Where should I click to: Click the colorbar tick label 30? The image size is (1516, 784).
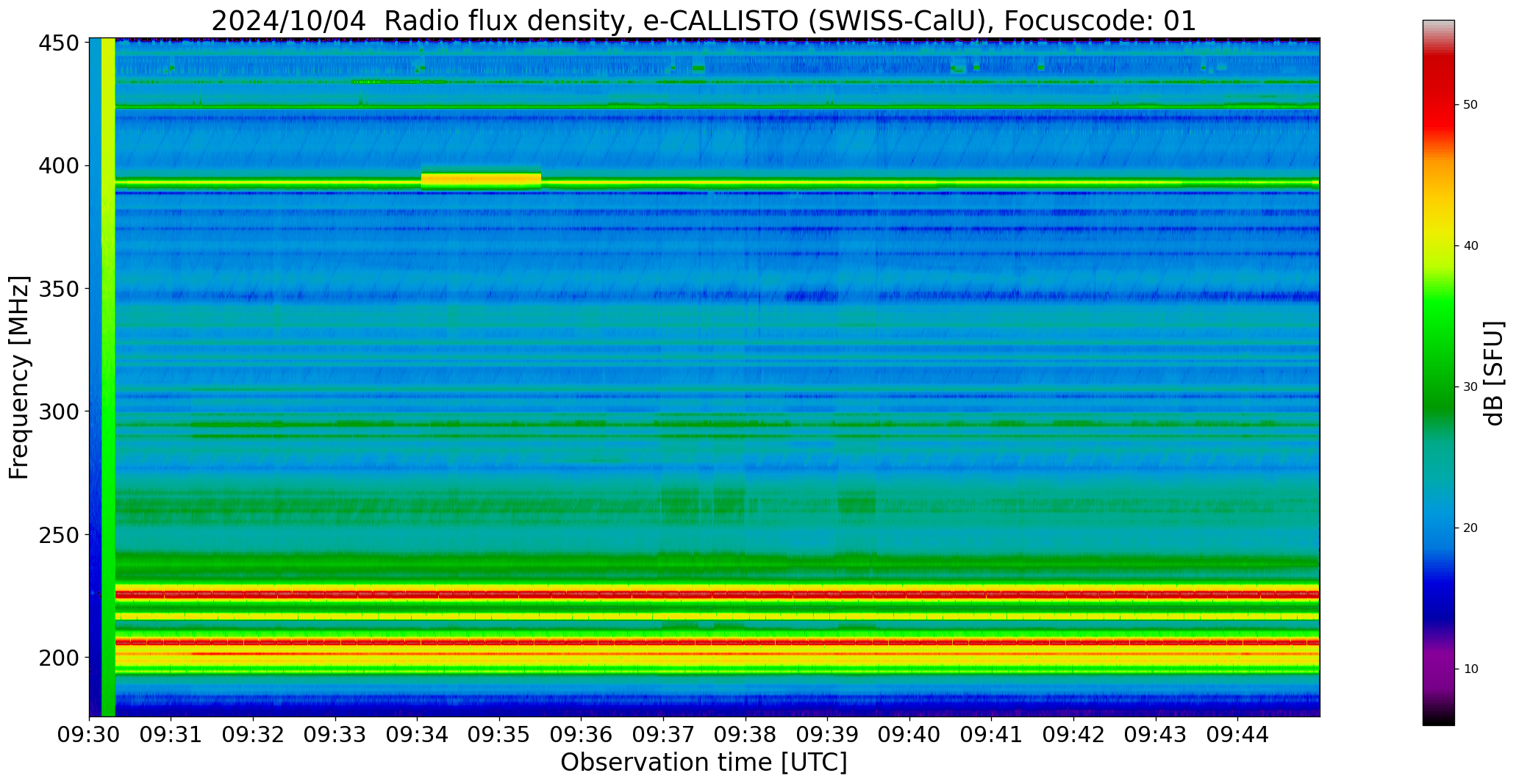coord(1470,387)
